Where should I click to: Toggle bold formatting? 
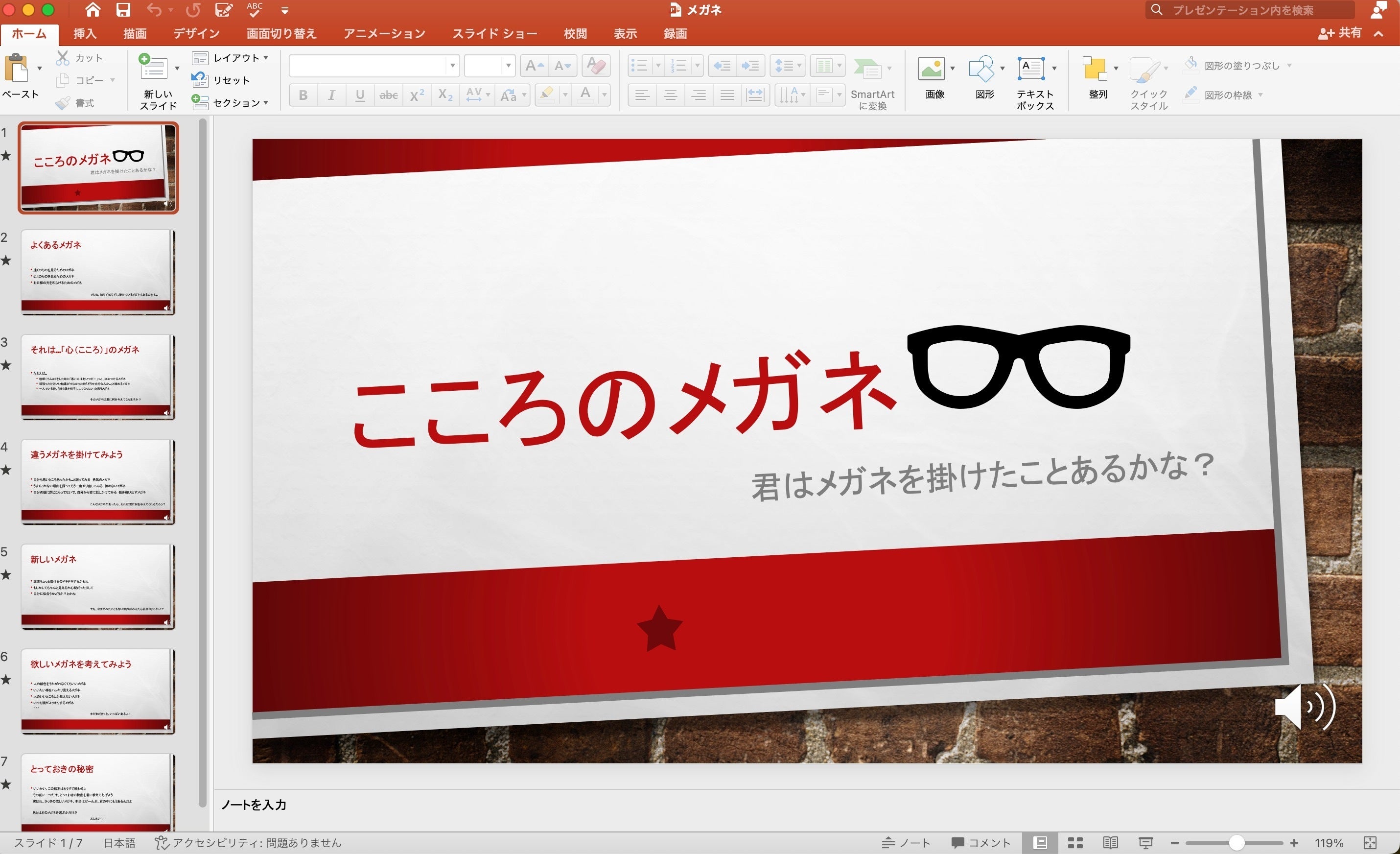(303, 95)
